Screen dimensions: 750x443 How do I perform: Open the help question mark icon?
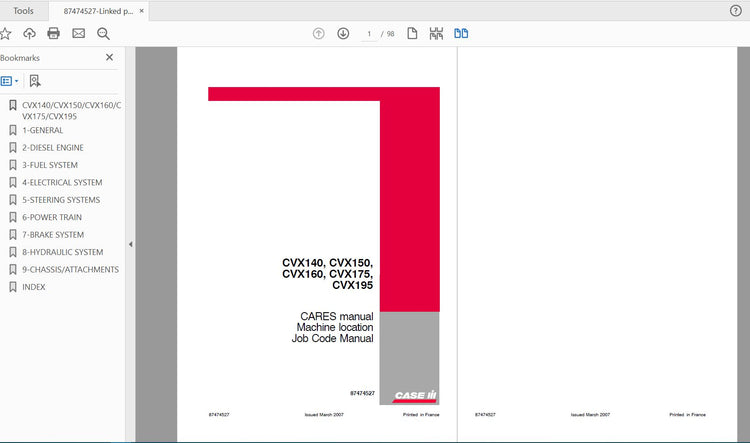pyautogui.click(x=736, y=11)
